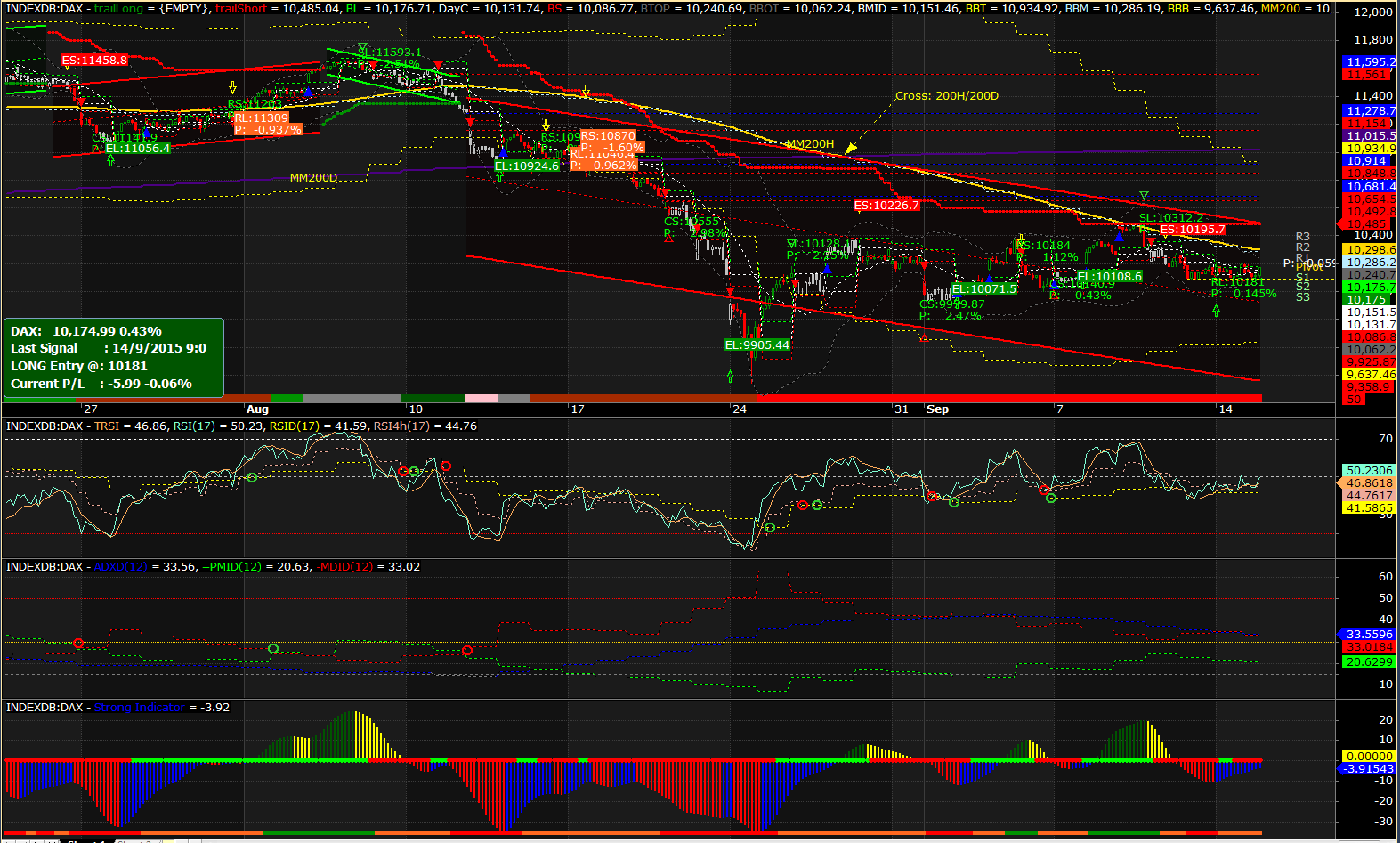Click the TRSI = 46.86 pane title
This screenshot has height=843, width=1400.
[x=130, y=426]
